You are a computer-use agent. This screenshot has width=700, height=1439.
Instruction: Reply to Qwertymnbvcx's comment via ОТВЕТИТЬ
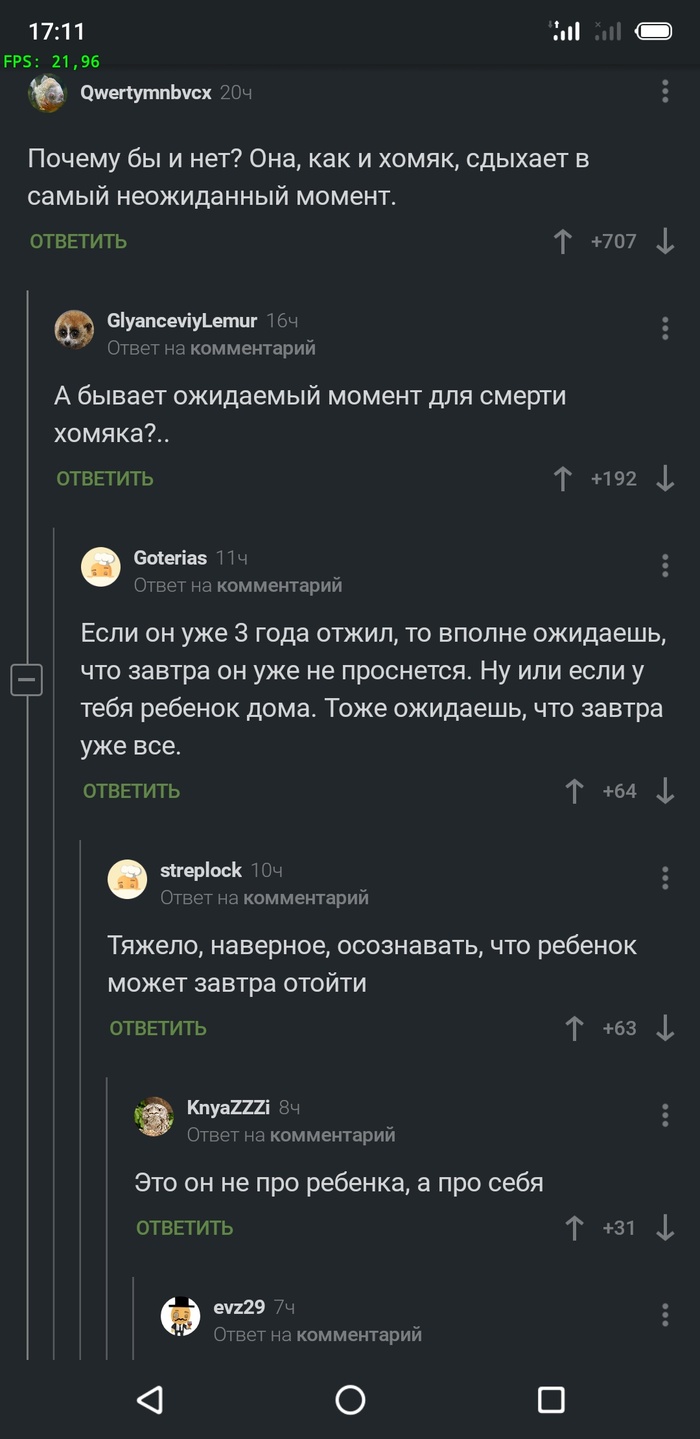pos(78,241)
